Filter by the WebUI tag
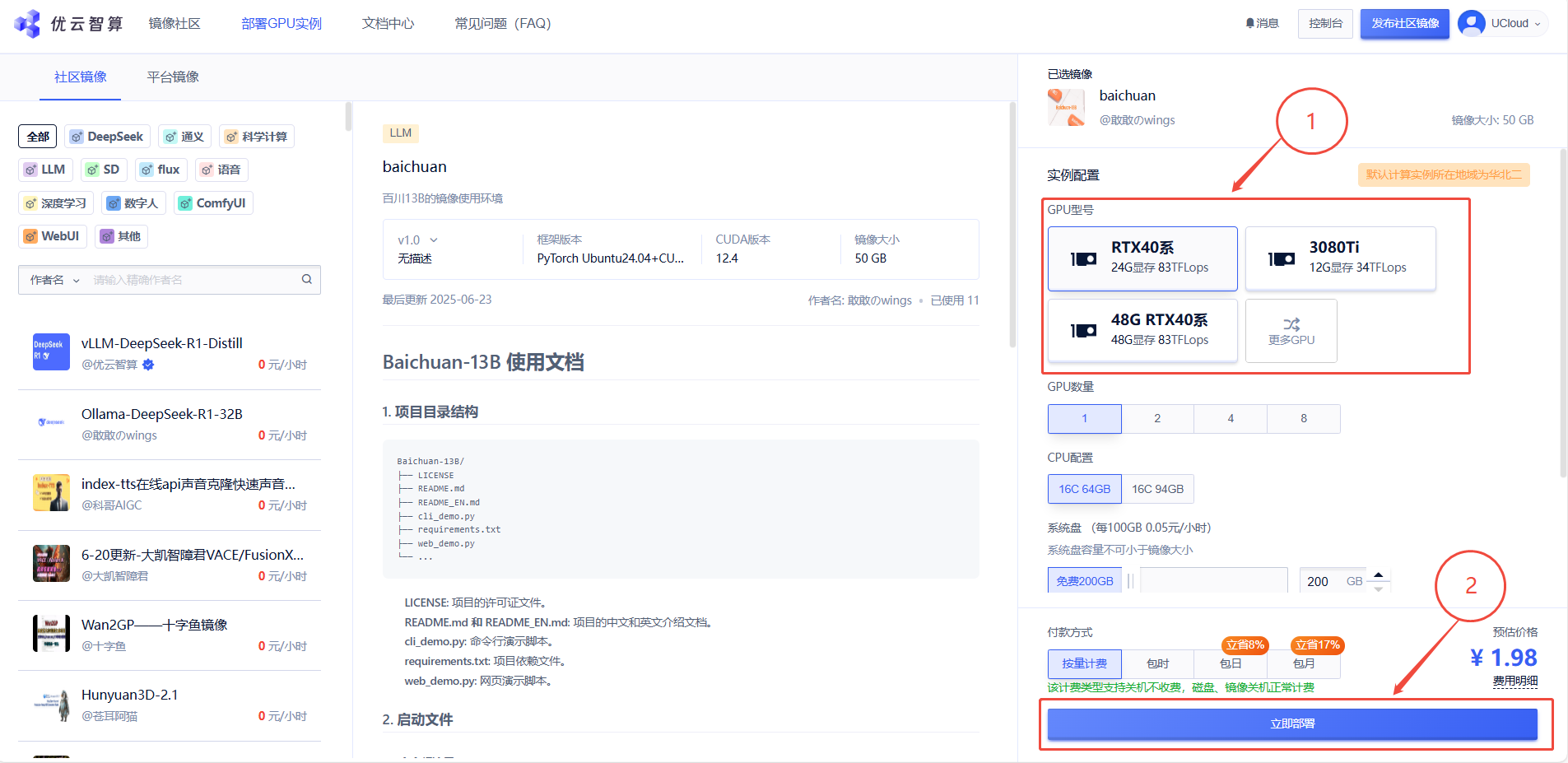Image resolution: width=1568 pixels, height=763 pixels. pos(53,236)
